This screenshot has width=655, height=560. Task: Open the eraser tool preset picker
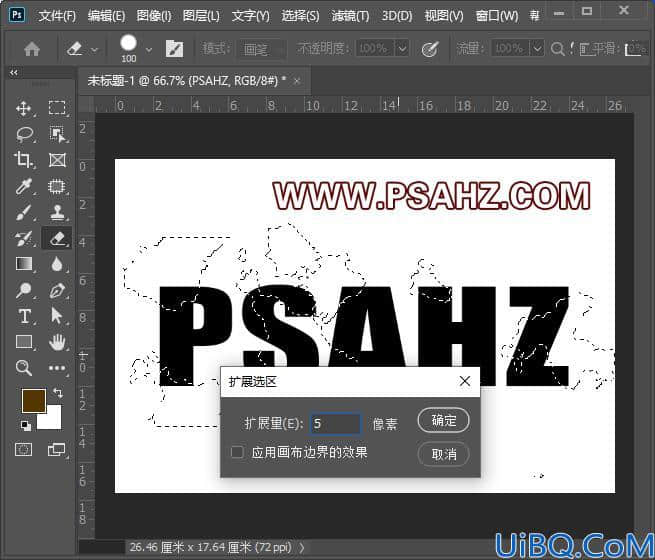pyautogui.click(x=82, y=49)
